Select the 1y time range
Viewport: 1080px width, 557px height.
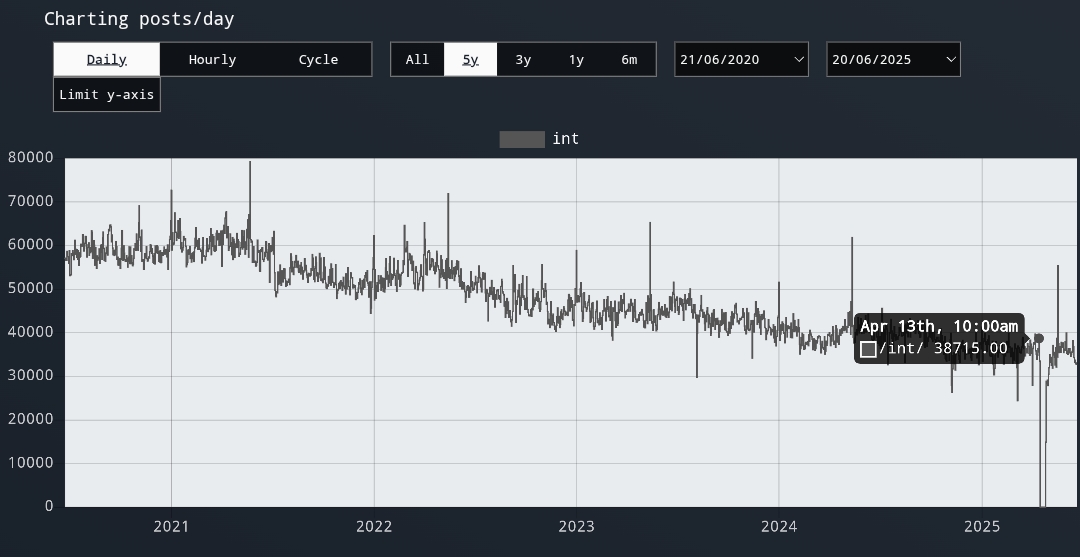click(x=577, y=59)
